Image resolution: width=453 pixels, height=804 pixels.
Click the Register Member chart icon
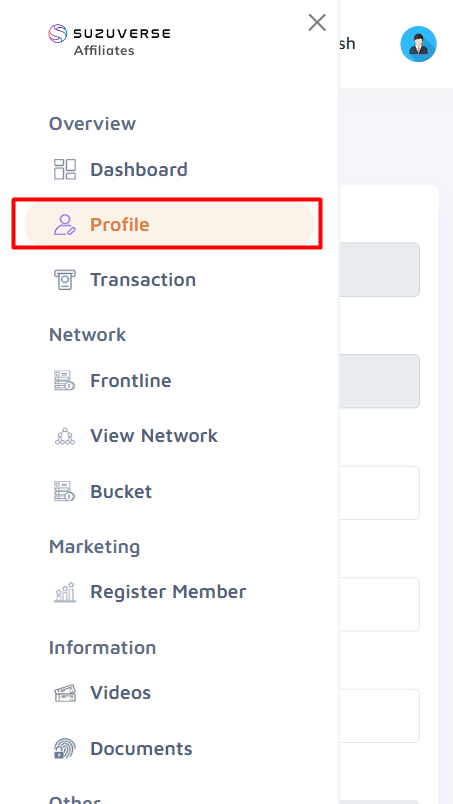65,592
